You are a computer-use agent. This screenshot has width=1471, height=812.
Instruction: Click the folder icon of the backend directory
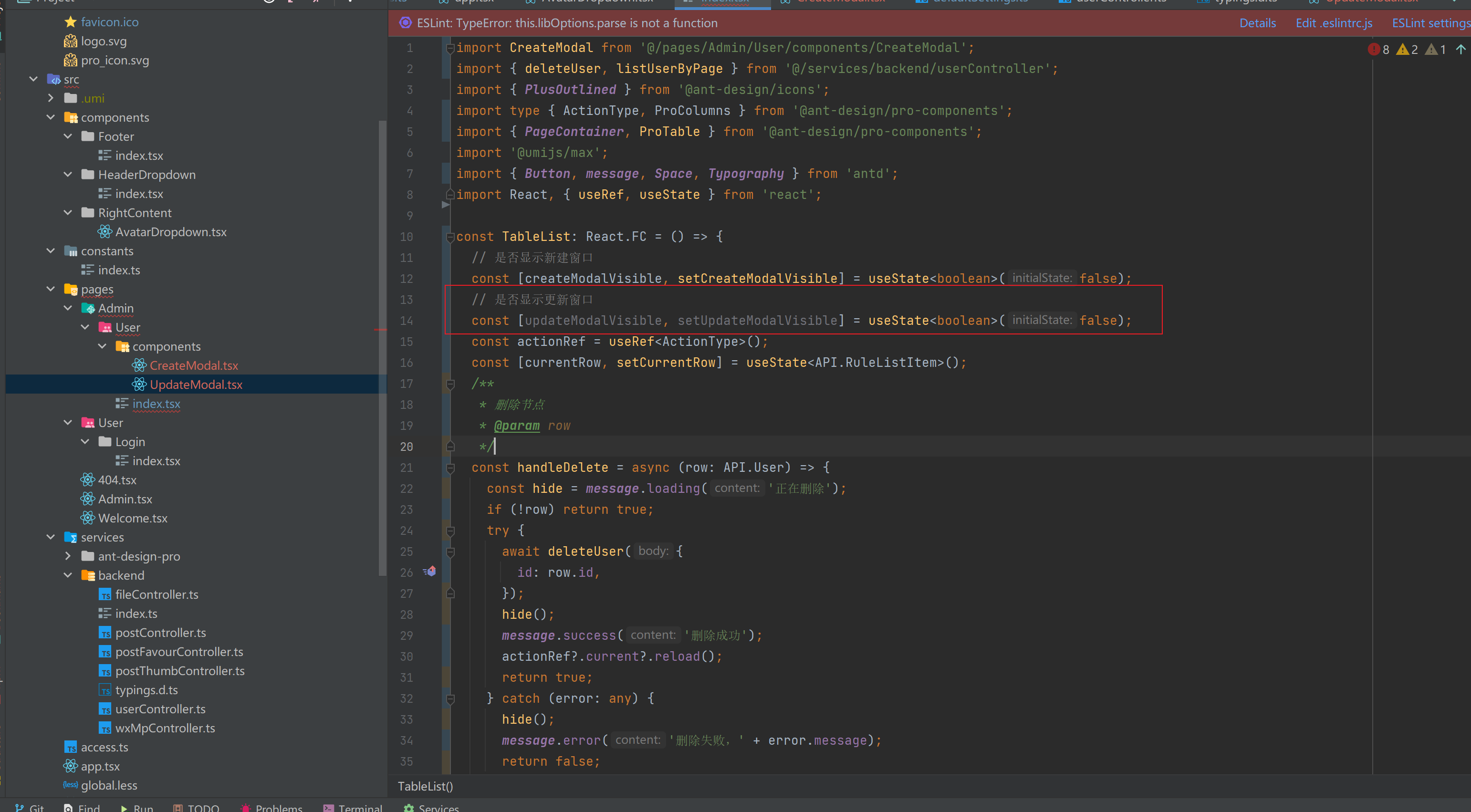pyautogui.click(x=88, y=575)
